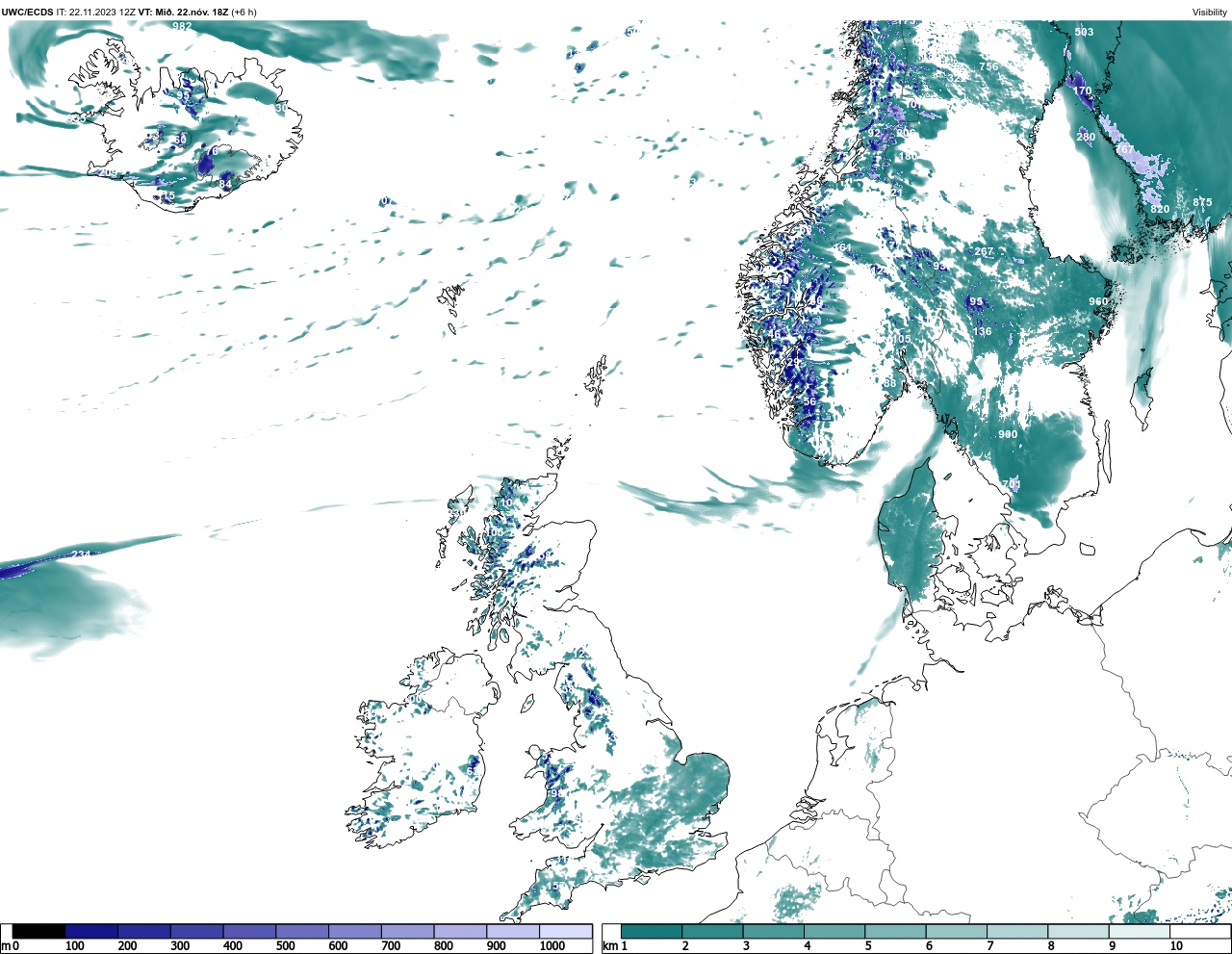Image resolution: width=1232 pixels, height=954 pixels.
Task: Click the '(+6 h)' forecast offset text
Action: coord(244,13)
